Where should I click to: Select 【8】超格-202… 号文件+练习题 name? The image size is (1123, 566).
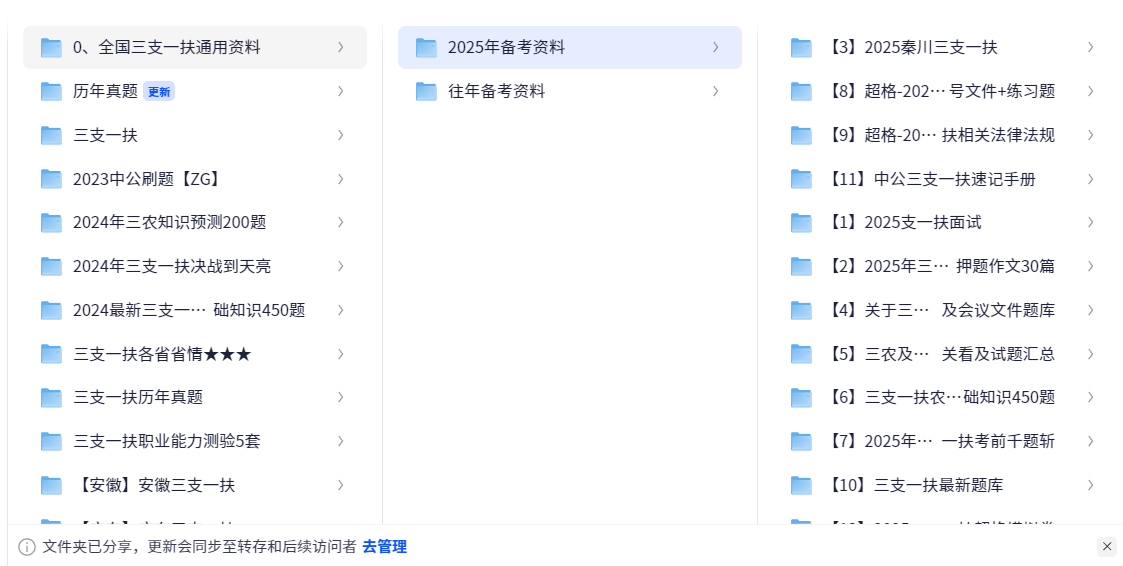941,91
